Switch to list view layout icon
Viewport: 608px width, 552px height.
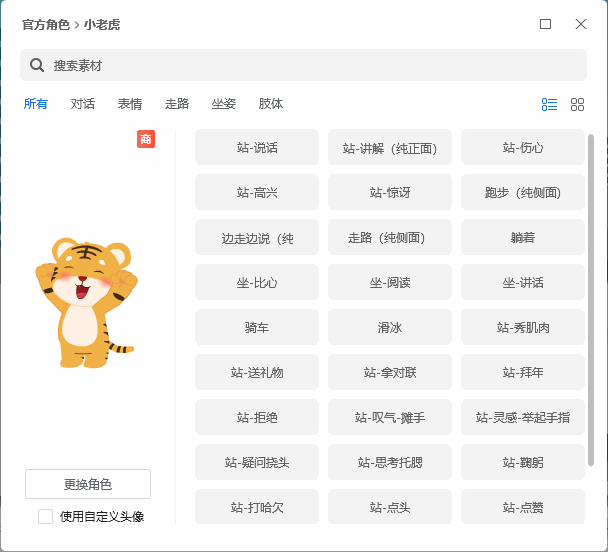pos(549,104)
